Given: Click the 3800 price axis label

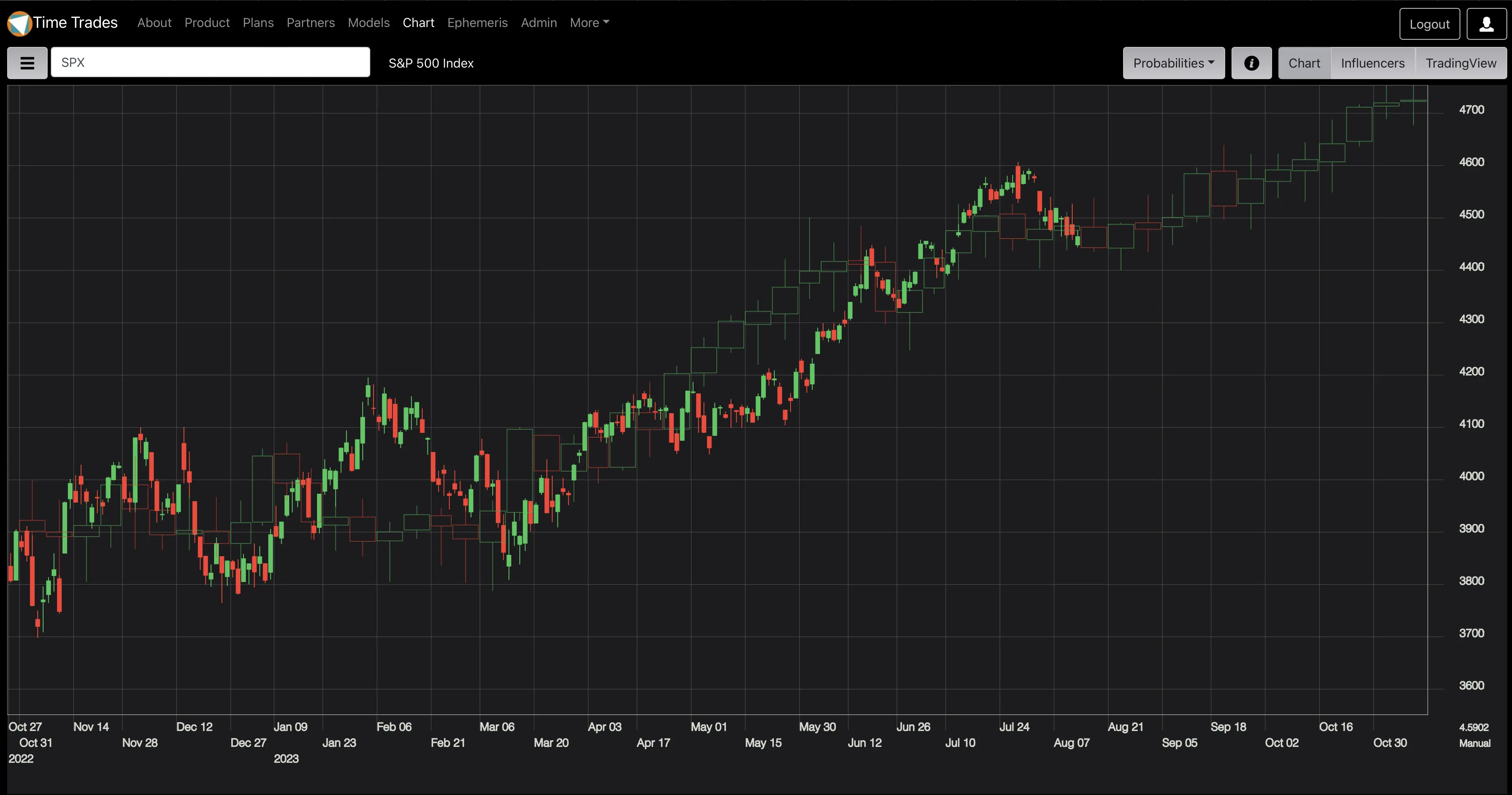Looking at the screenshot, I should click(x=1471, y=581).
